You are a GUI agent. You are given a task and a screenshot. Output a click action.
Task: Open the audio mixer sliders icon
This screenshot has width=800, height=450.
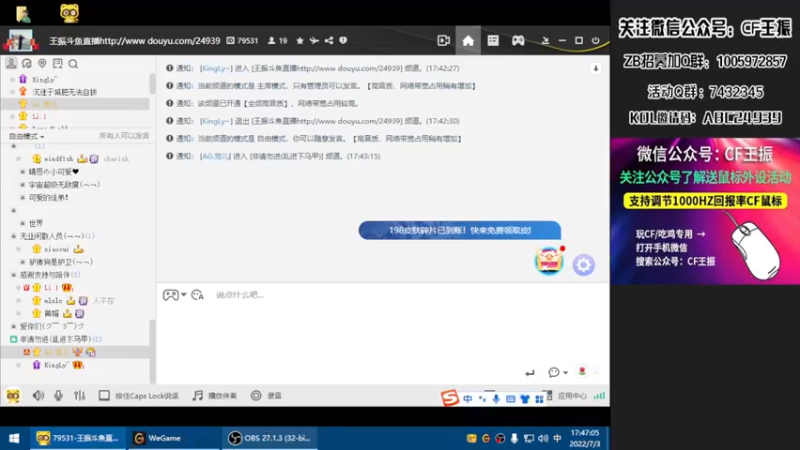click(80, 395)
